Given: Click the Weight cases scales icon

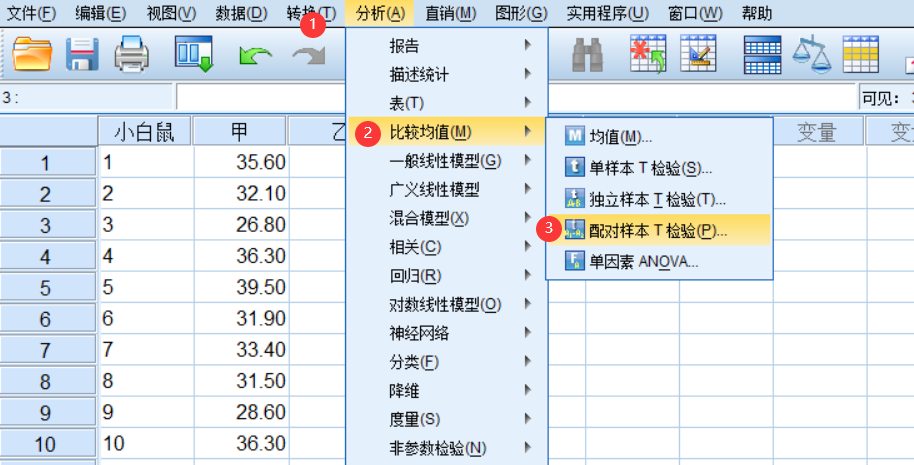Looking at the screenshot, I should coord(811,54).
